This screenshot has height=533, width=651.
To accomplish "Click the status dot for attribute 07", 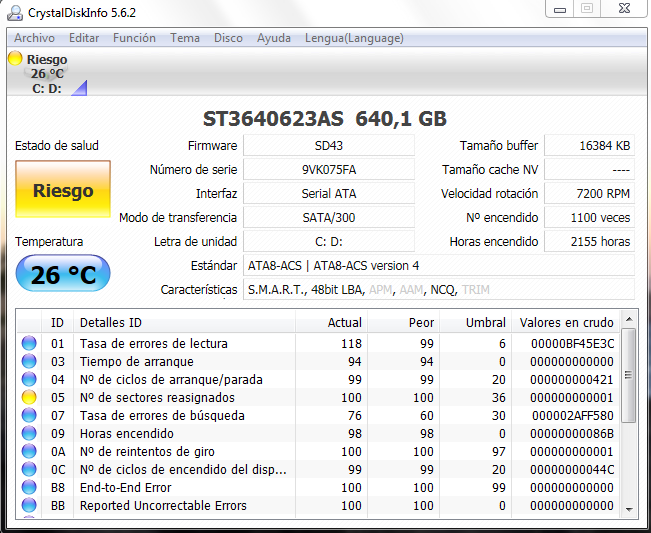I will [x=29, y=415].
